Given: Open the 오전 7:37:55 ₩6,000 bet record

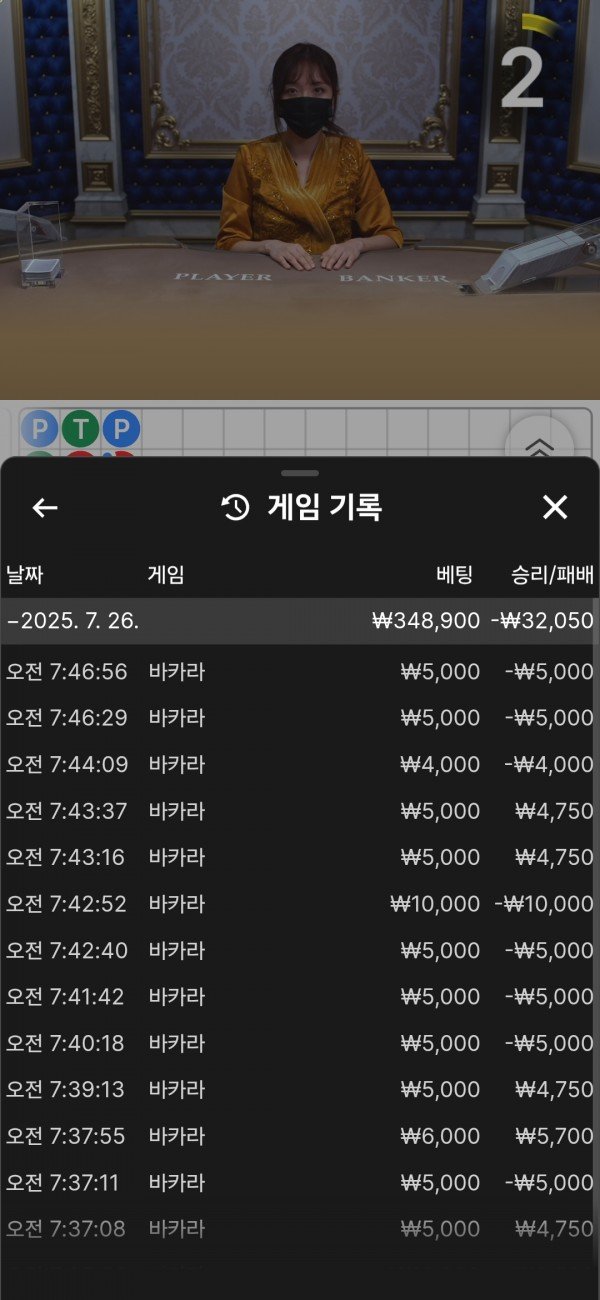Looking at the screenshot, I should tap(300, 1137).
